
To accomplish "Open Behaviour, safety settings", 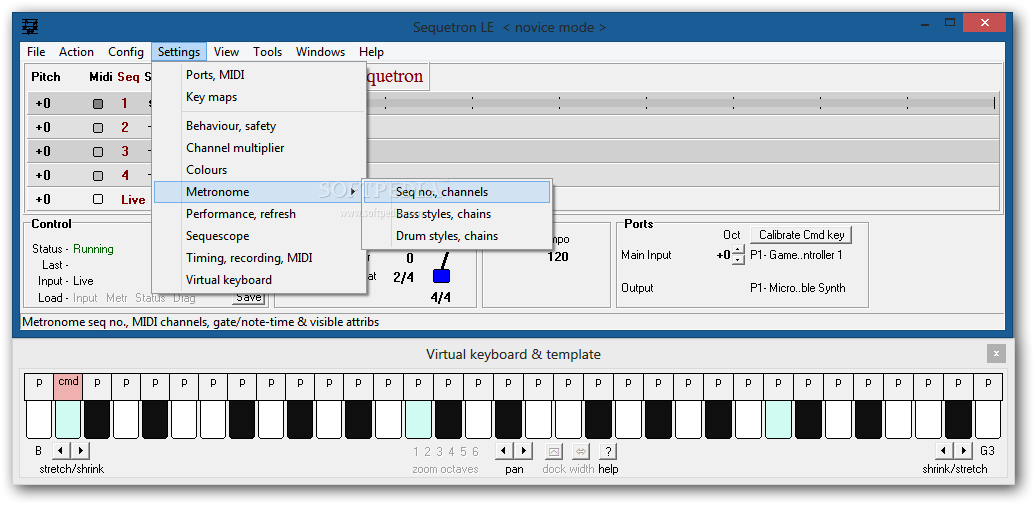I will pyautogui.click(x=260, y=126).
